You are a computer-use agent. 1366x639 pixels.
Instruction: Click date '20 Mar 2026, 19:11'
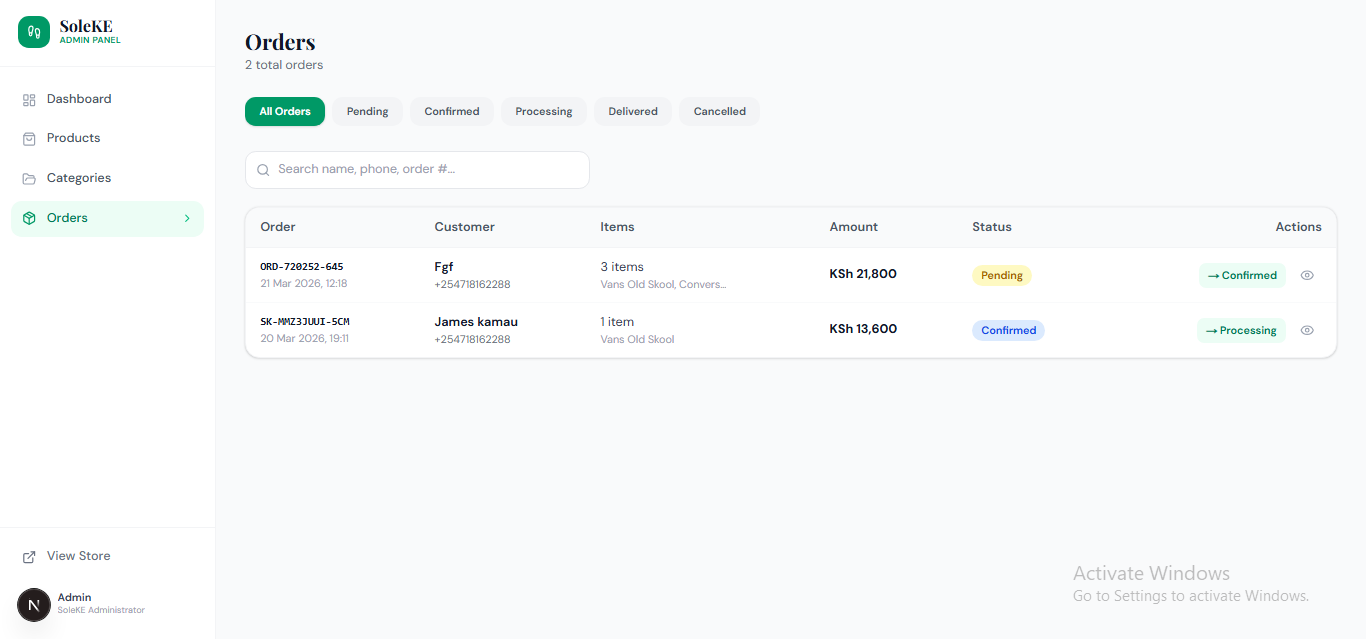(x=304, y=339)
